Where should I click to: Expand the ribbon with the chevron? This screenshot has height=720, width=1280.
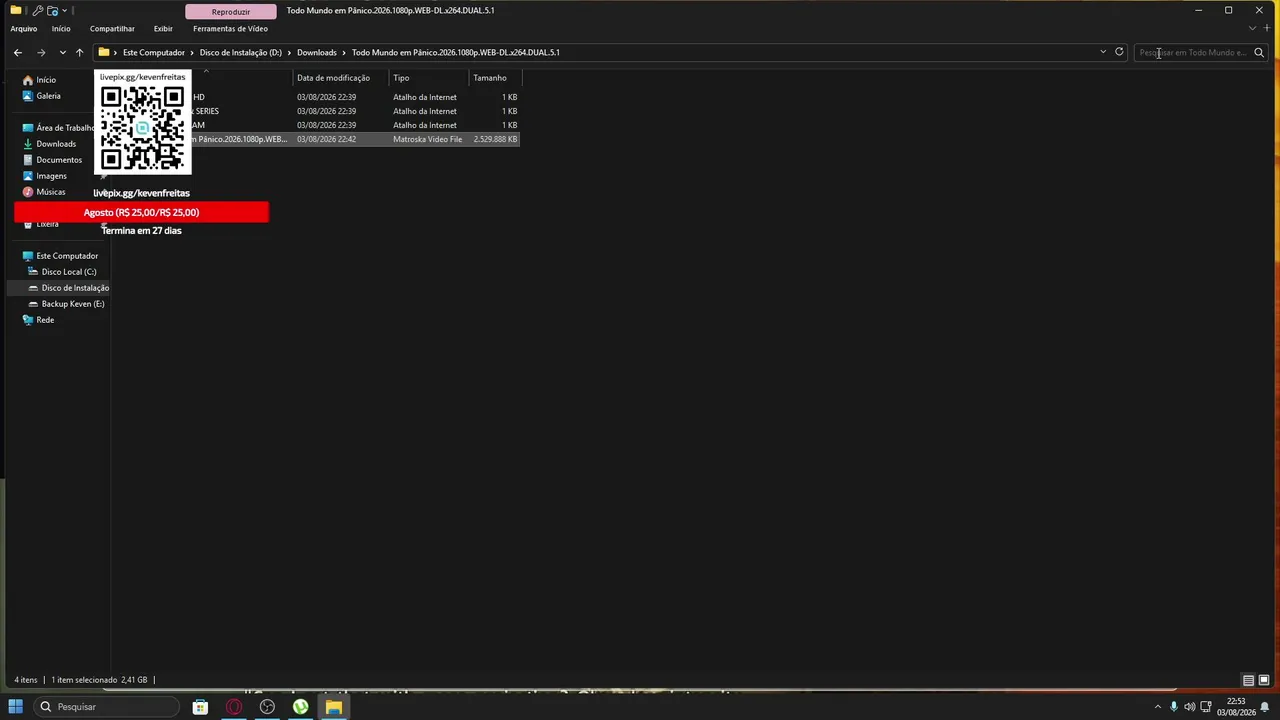pos(1252,28)
